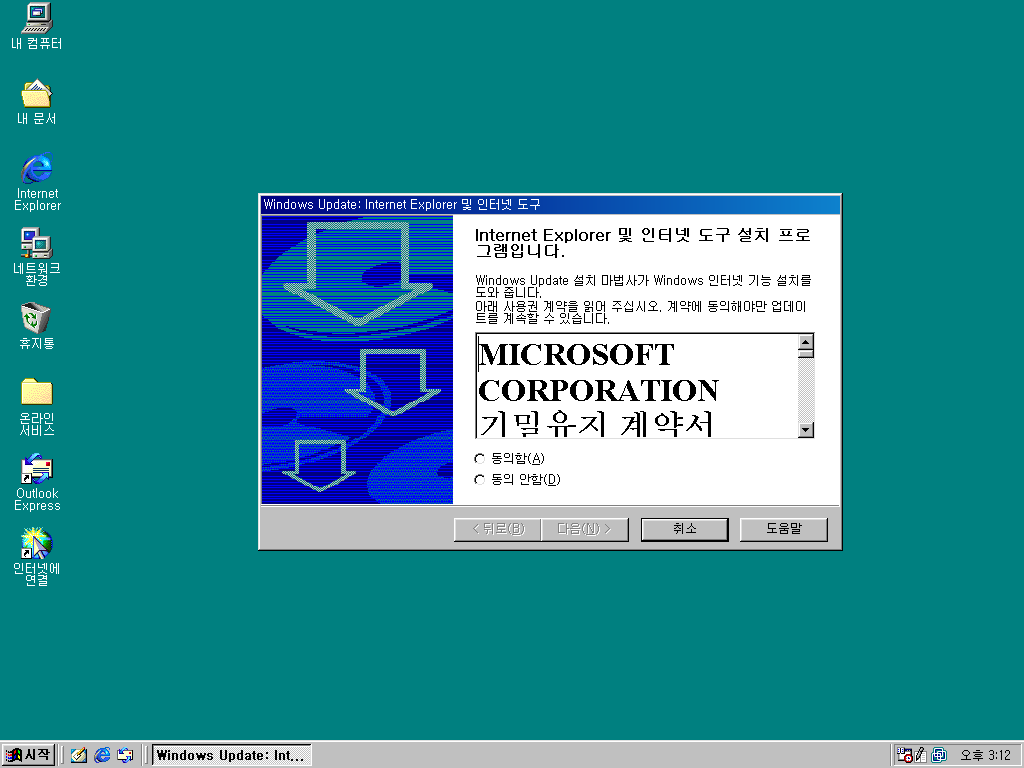Click the 다음(N) next button
The height and width of the screenshot is (768, 1024).
tap(584, 529)
